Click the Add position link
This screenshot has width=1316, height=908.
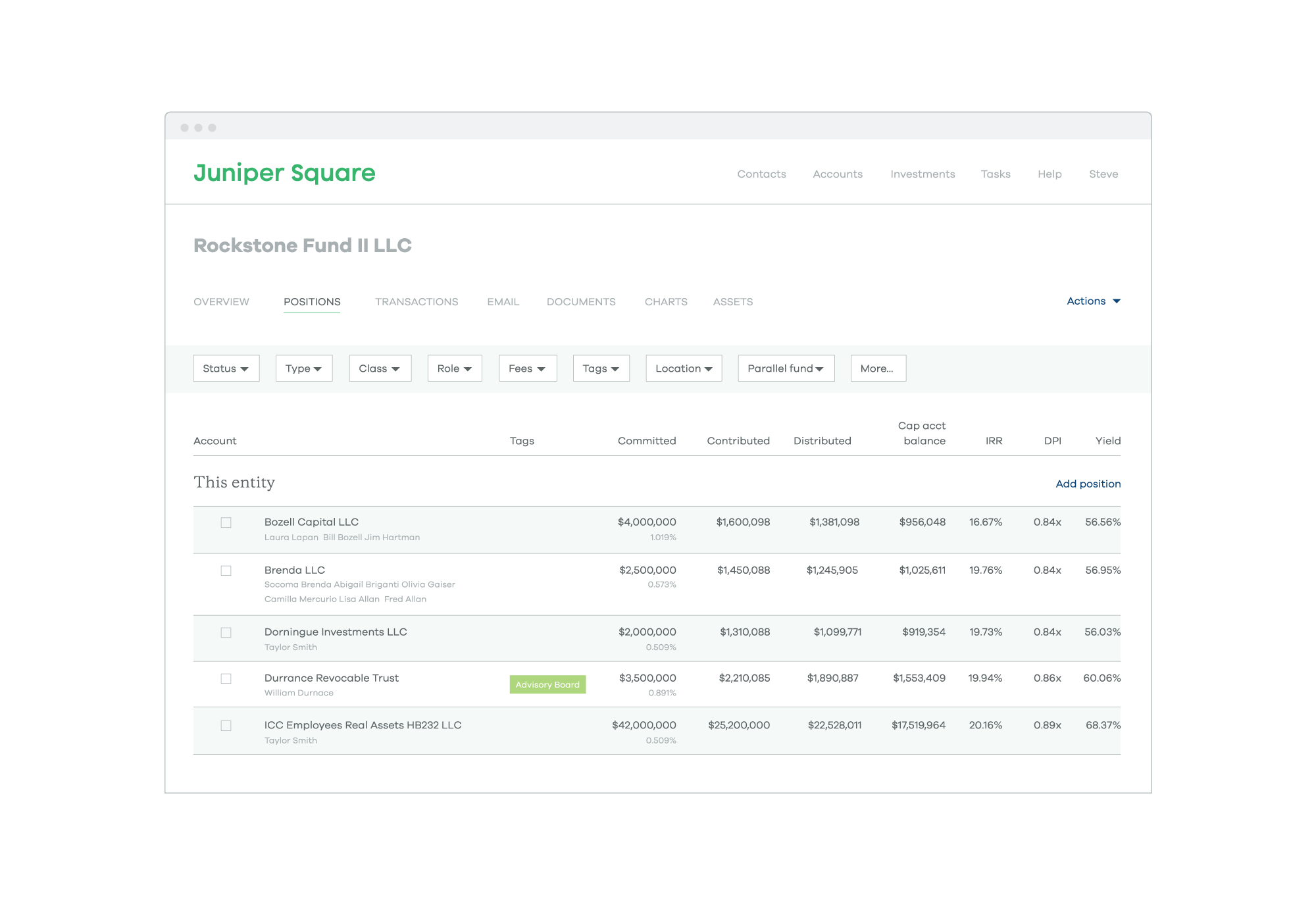(x=1088, y=484)
